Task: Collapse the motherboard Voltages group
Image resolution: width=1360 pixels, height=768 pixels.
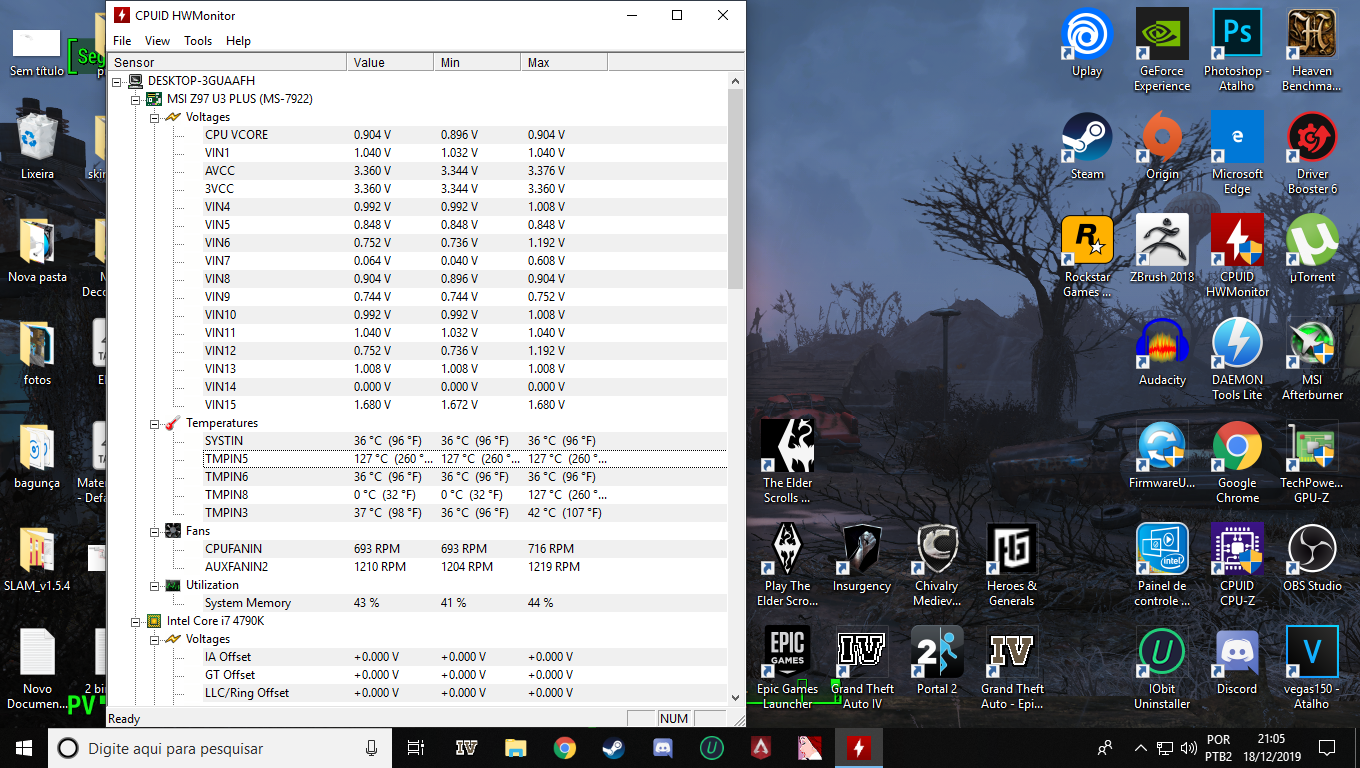Action: coord(153,117)
